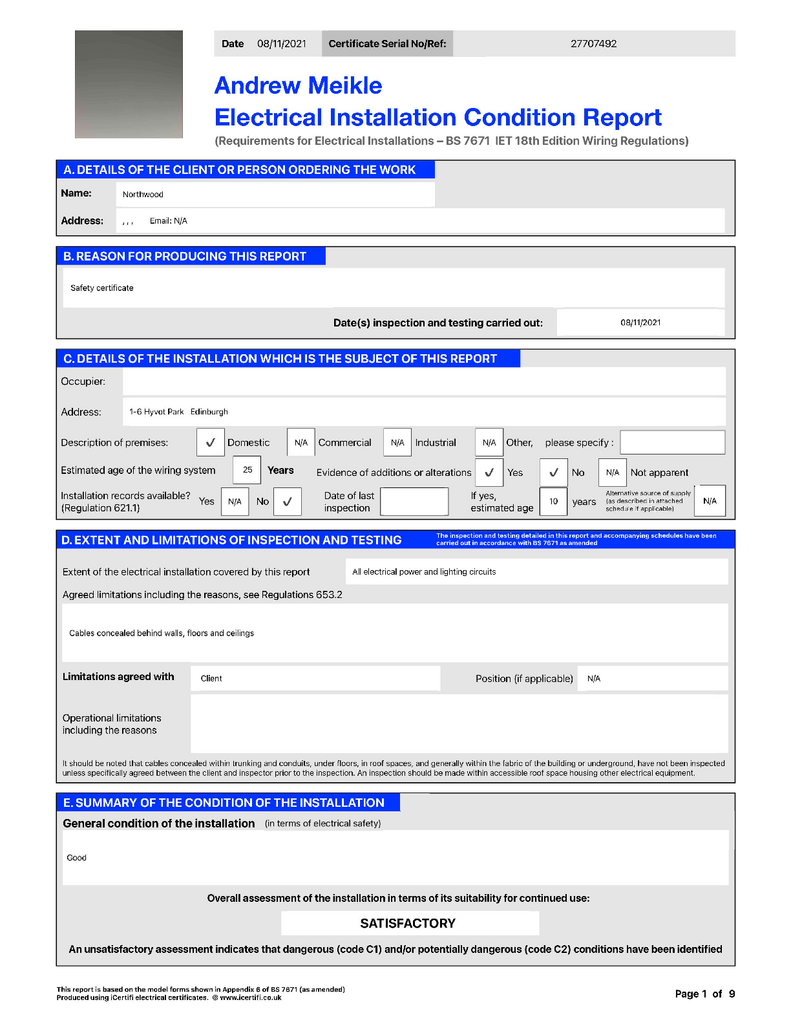This screenshot has width=791, height=1024.
Task: Click the 'Page 1 of 9' indicator
Action: pos(705,994)
